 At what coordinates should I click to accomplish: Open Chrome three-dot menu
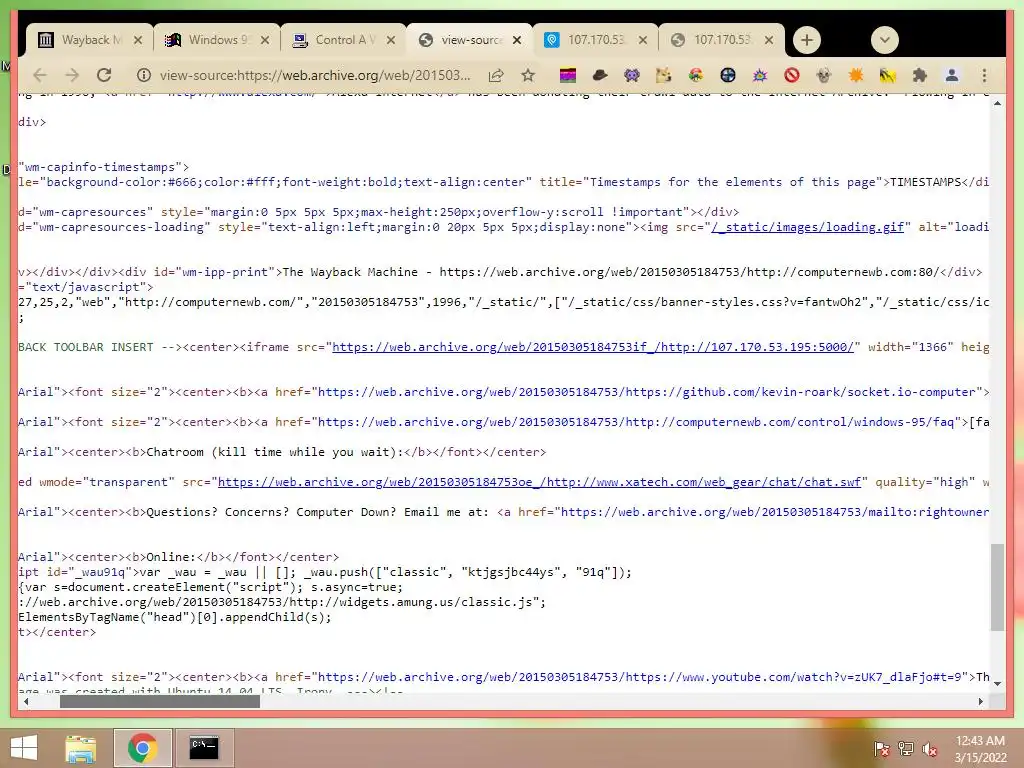point(984,75)
